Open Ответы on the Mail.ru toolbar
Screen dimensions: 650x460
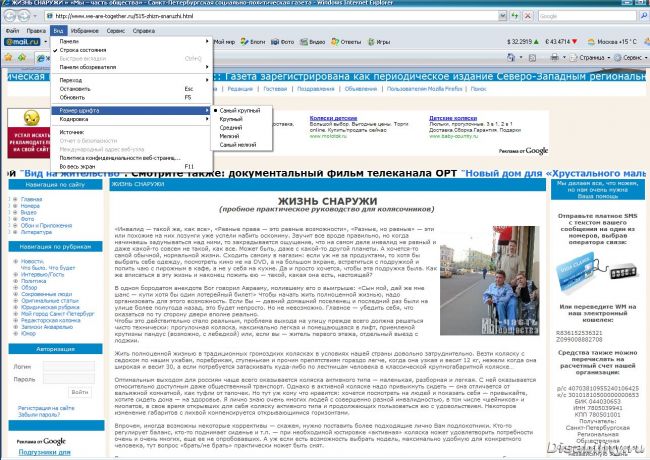[x=346, y=42]
